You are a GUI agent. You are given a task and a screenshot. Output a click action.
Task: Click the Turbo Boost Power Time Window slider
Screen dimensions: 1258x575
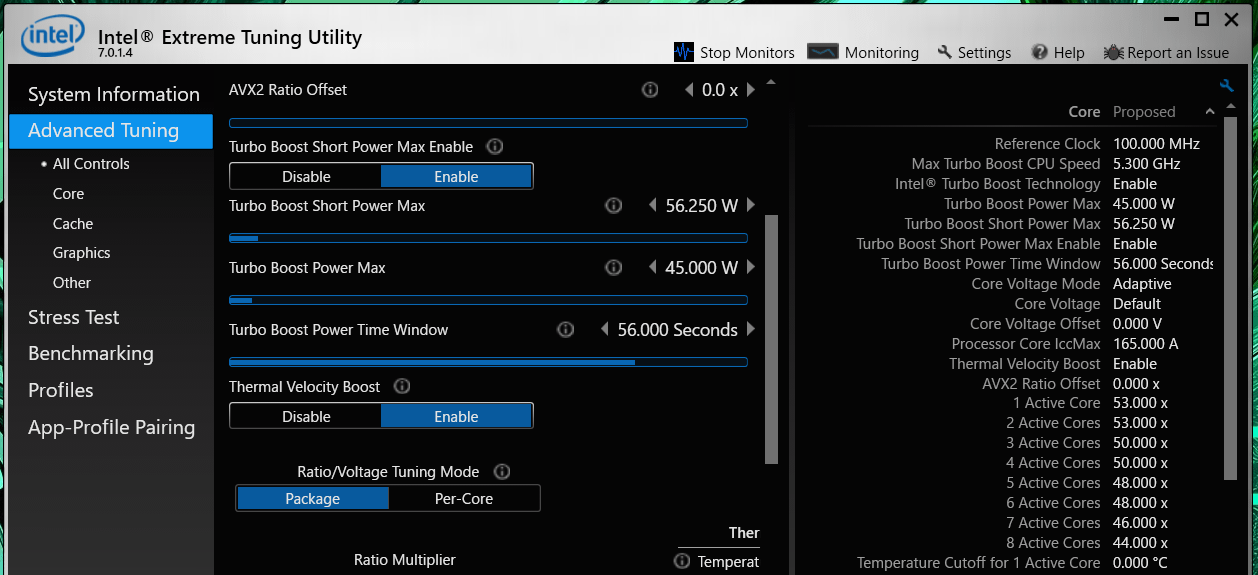tap(488, 362)
